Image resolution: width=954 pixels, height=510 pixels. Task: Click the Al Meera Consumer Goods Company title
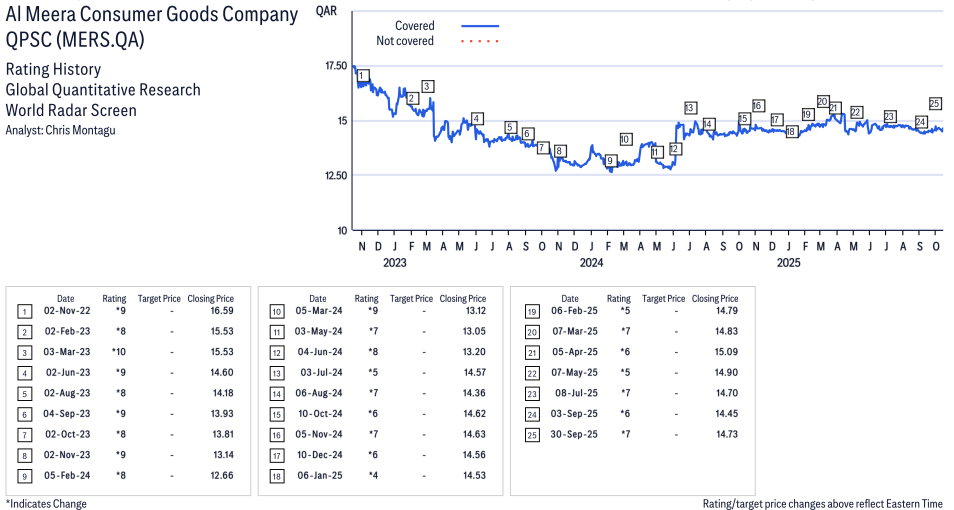tap(151, 14)
